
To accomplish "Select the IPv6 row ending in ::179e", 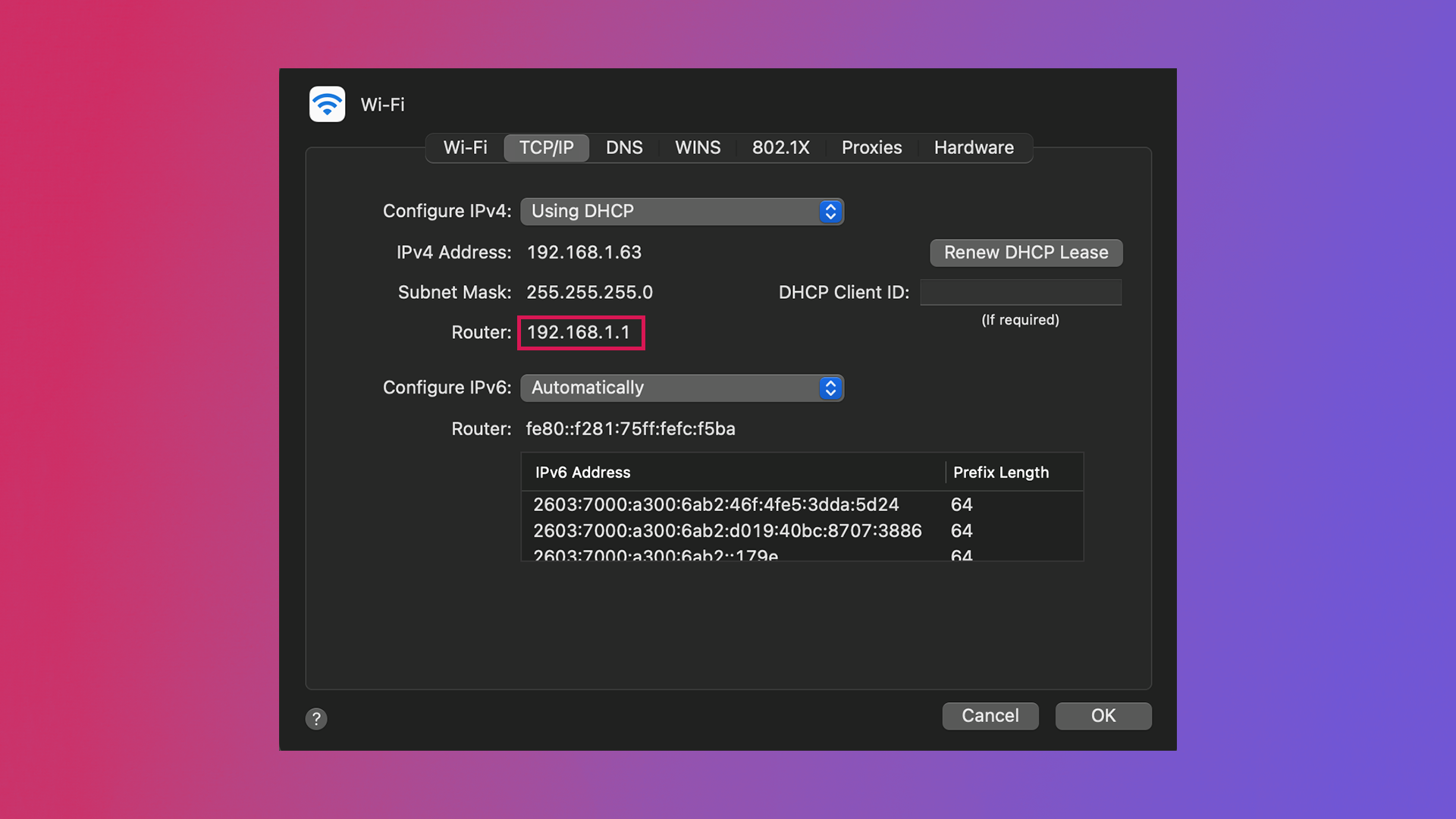I will [802, 553].
